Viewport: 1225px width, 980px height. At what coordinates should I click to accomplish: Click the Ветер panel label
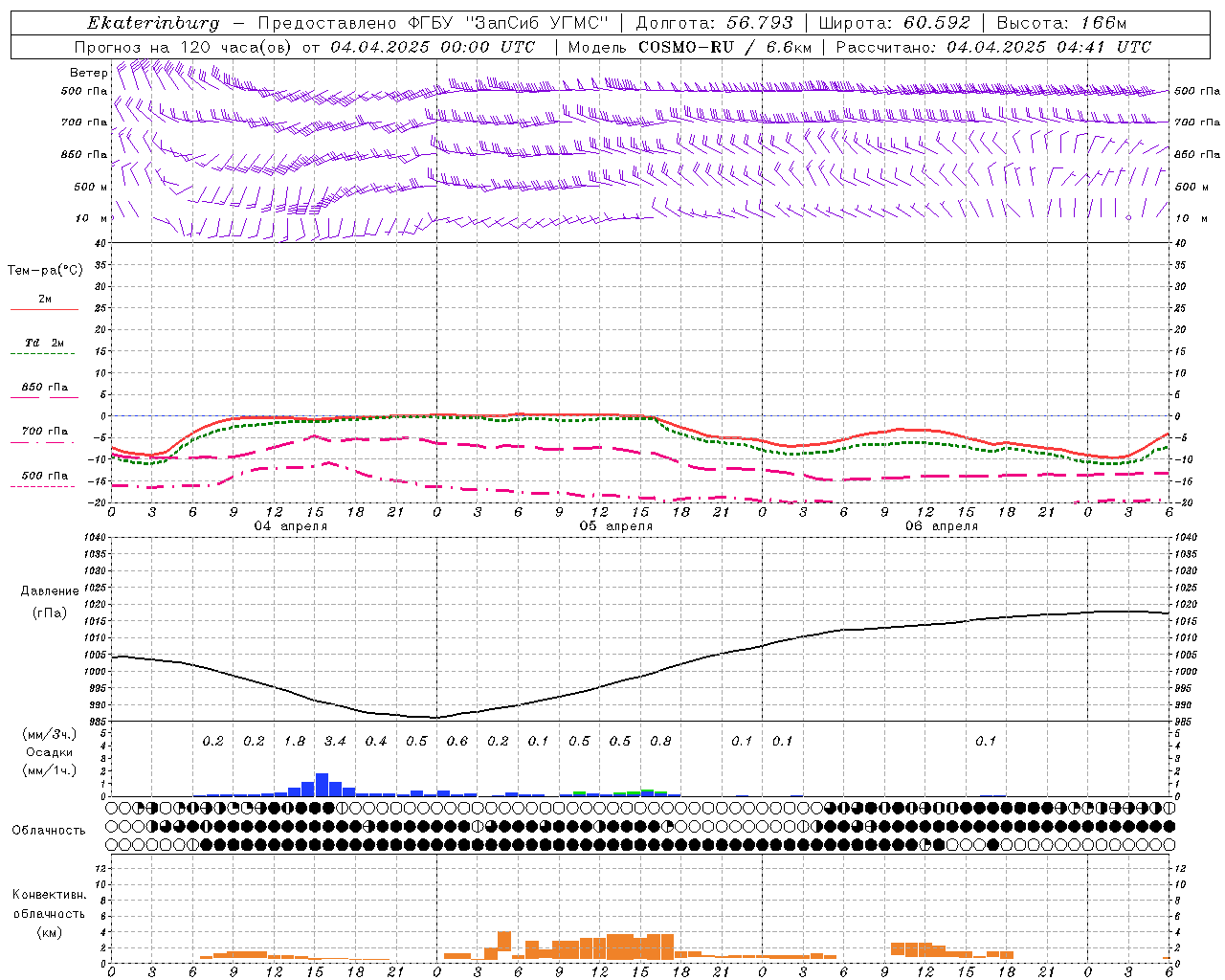click(89, 73)
